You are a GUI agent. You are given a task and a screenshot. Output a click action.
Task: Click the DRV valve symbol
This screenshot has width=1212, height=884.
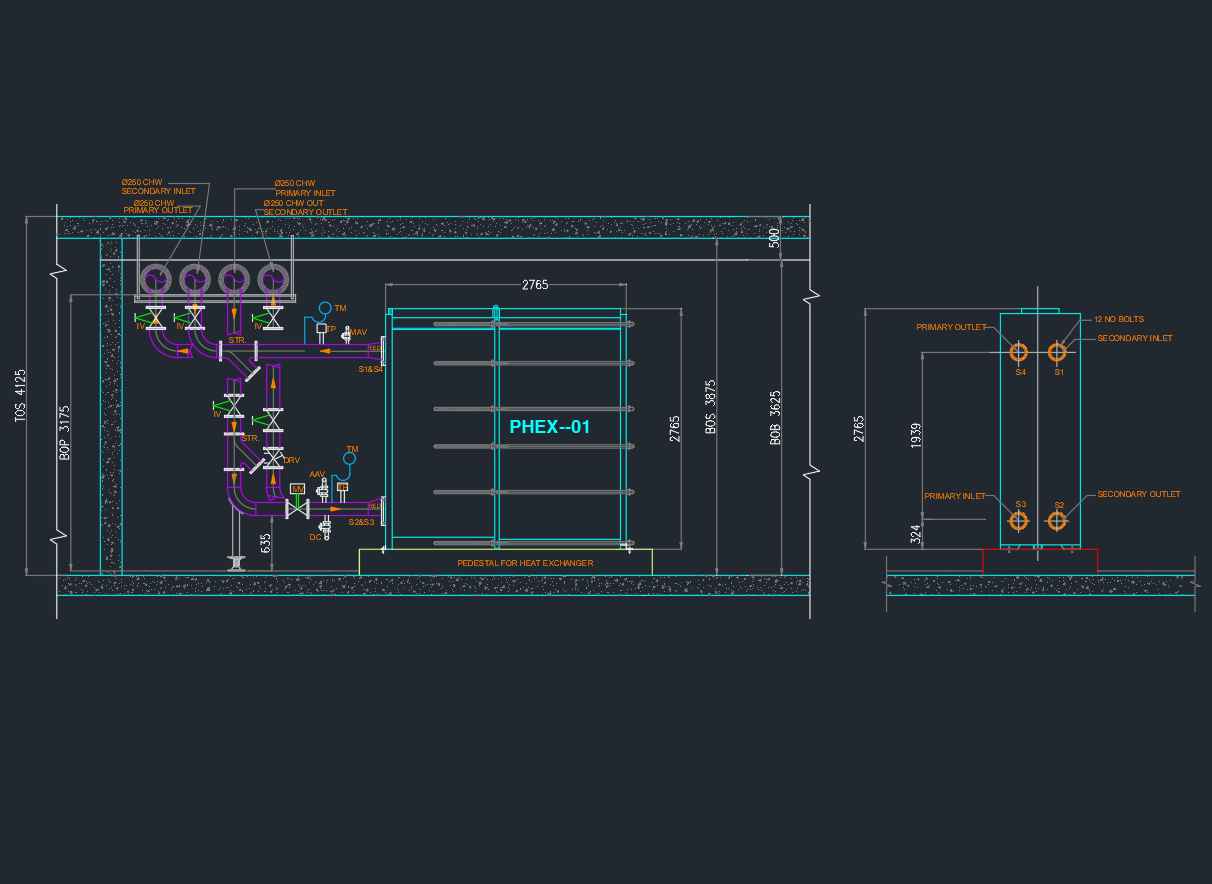(x=272, y=460)
